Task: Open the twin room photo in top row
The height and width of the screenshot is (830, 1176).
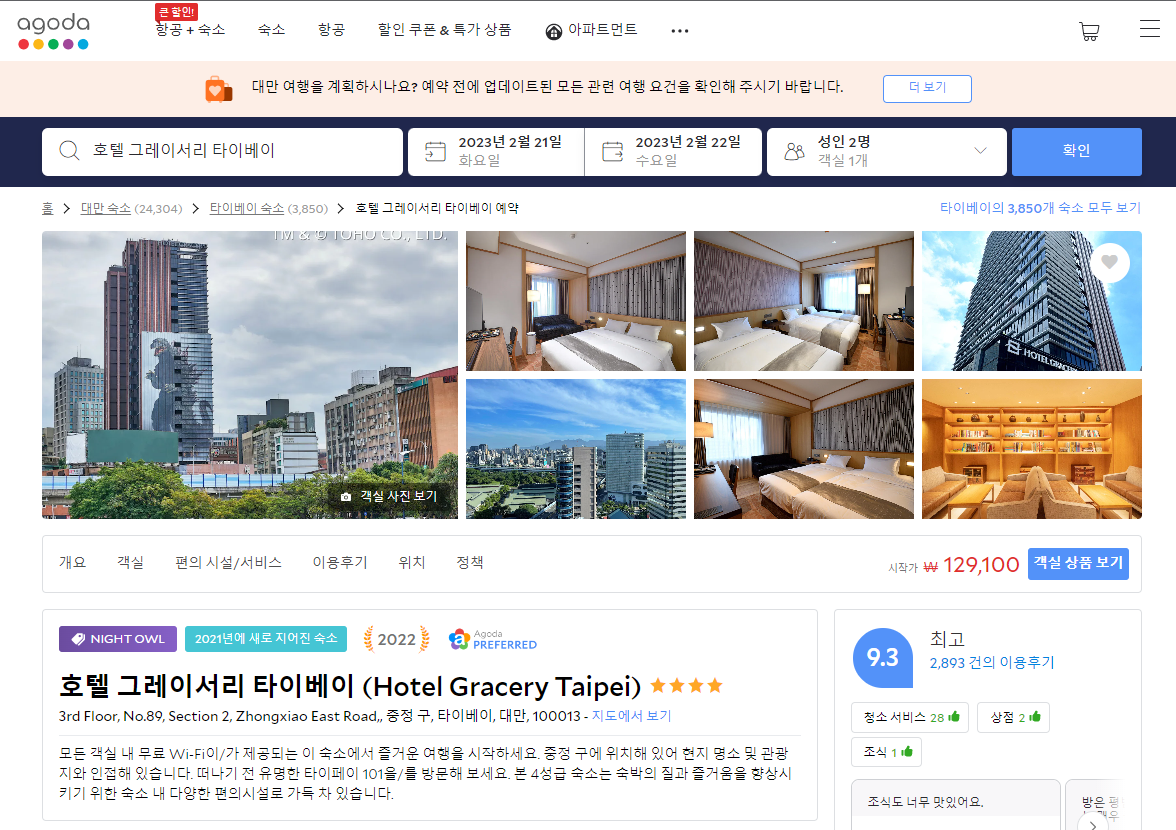Action: pyautogui.click(x=803, y=301)
